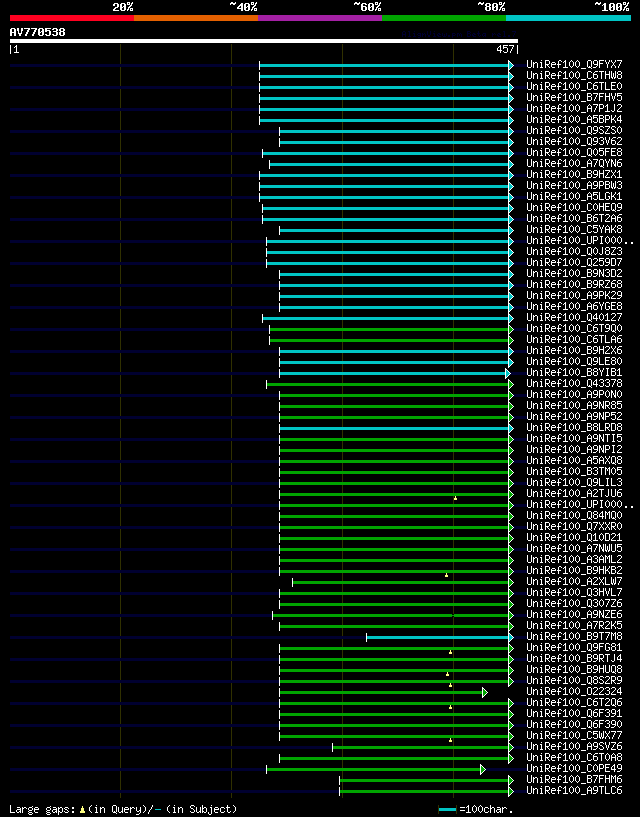Select the UniRef100_Q40127 label
The width and height of the screenshot is (640, 817).
(x=574, y=317)
